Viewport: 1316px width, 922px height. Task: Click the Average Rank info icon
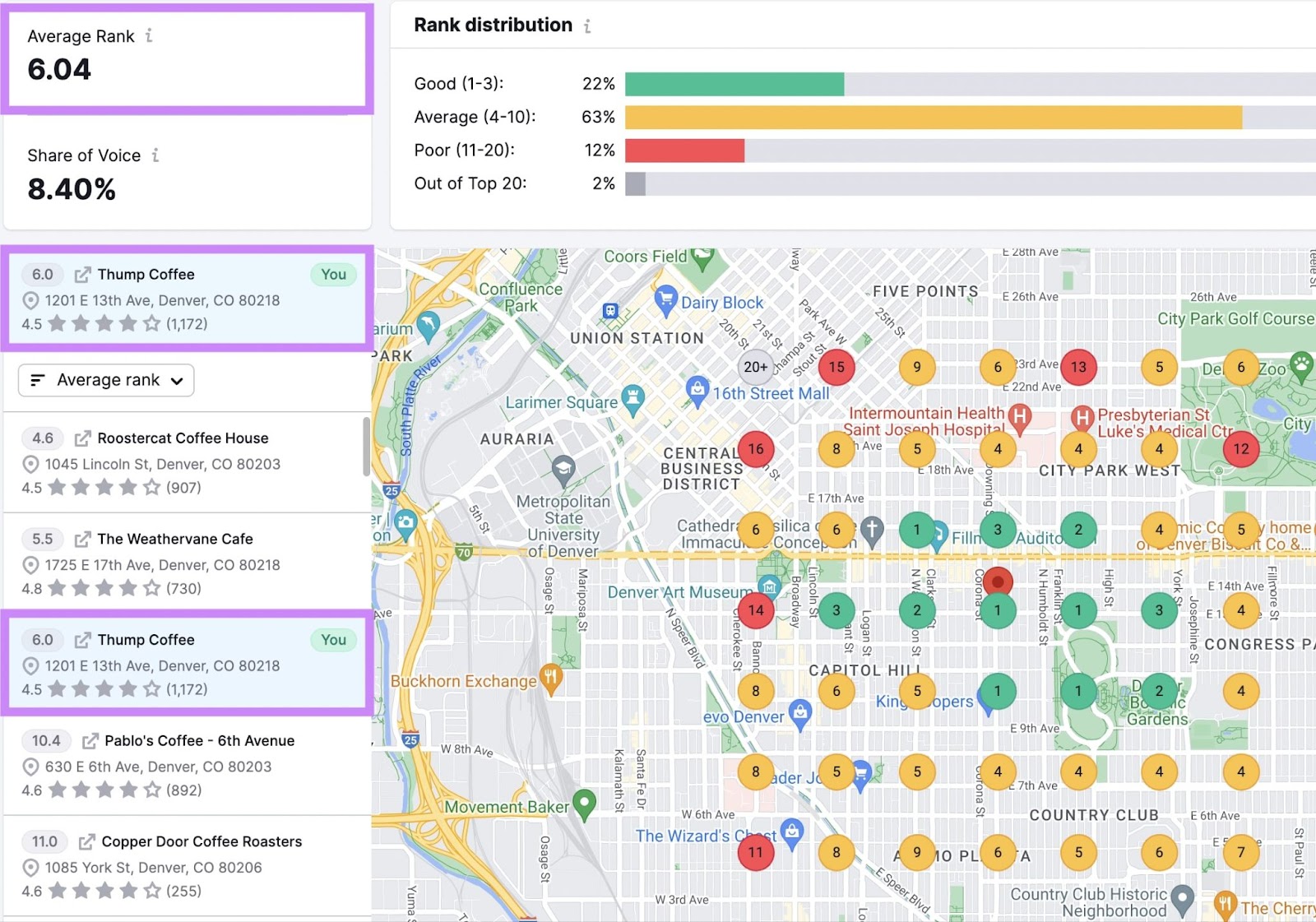(149, 35)
